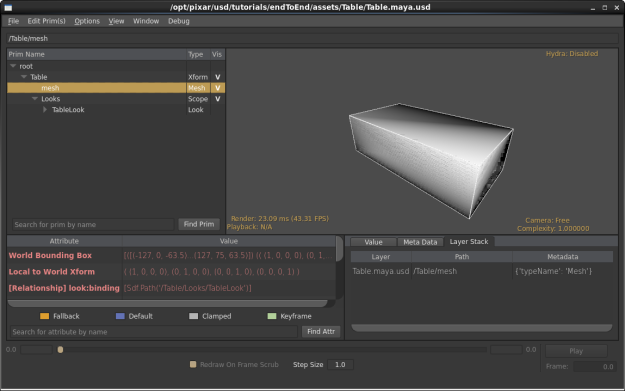Collapse the root tree node
The width and height of the screenshot is (625, 391).
tap(13, 66)
